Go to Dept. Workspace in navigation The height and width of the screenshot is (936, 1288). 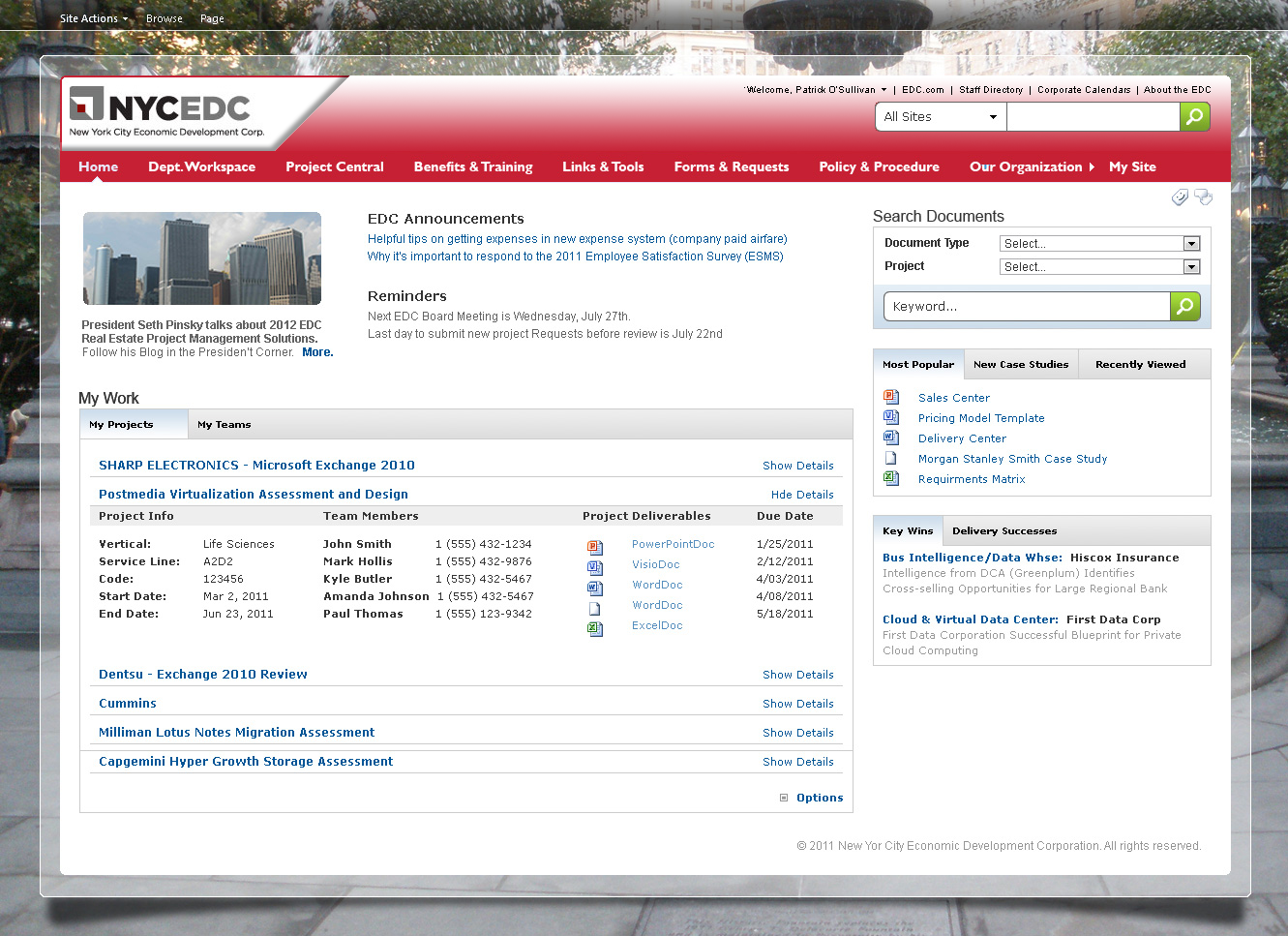pyautogui.click(x=201, y=166)
